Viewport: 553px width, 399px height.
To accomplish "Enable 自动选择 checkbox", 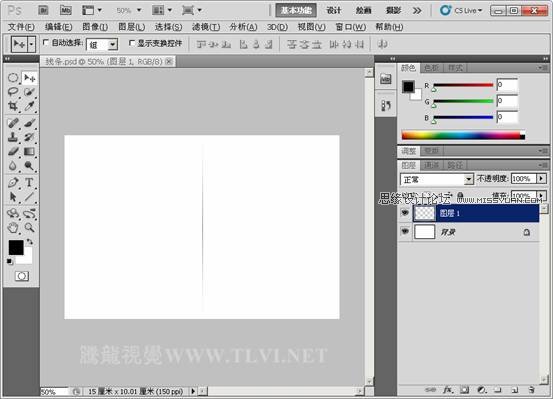I will click(46, 43).
